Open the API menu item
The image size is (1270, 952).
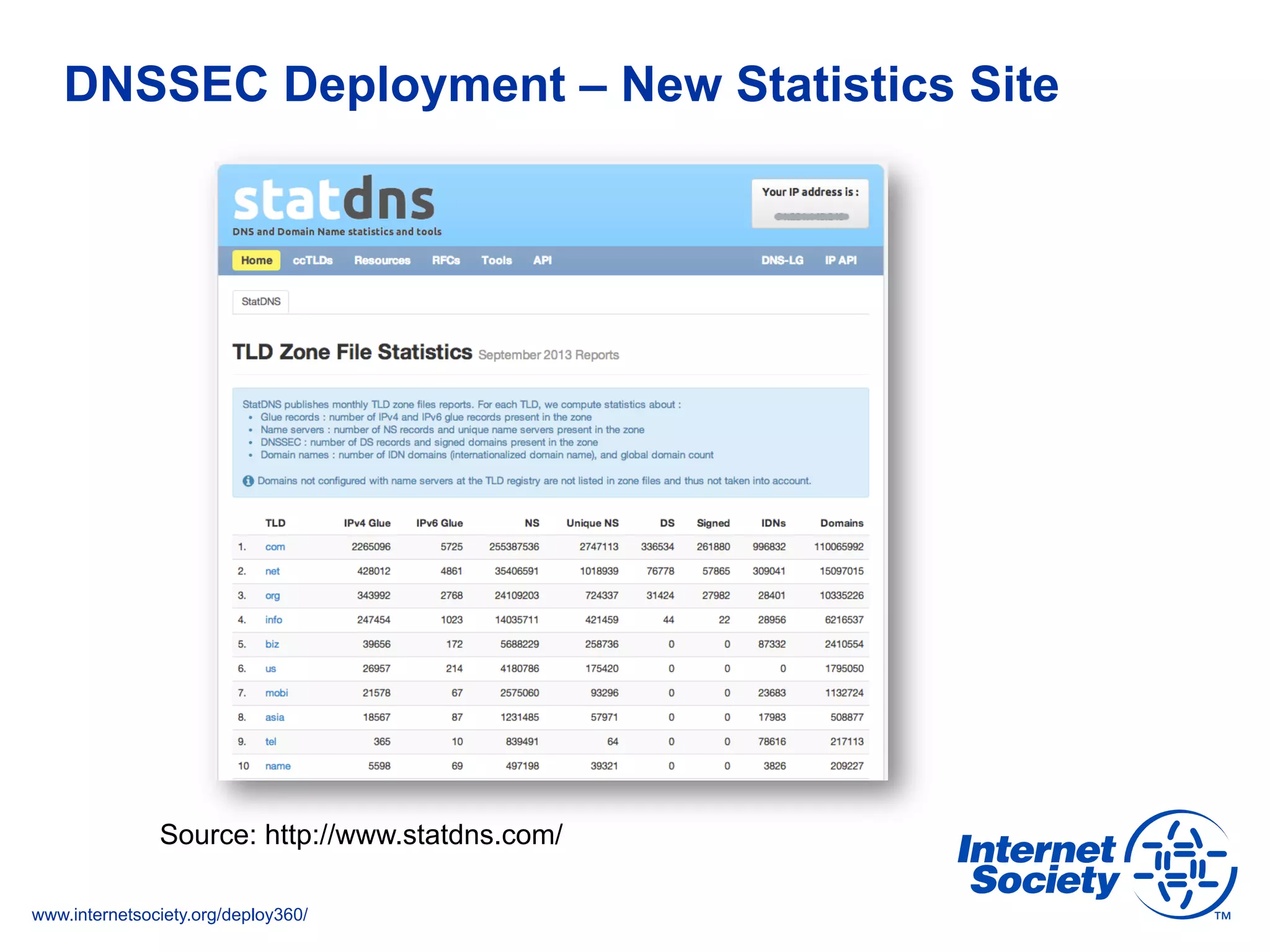point(543,260)
